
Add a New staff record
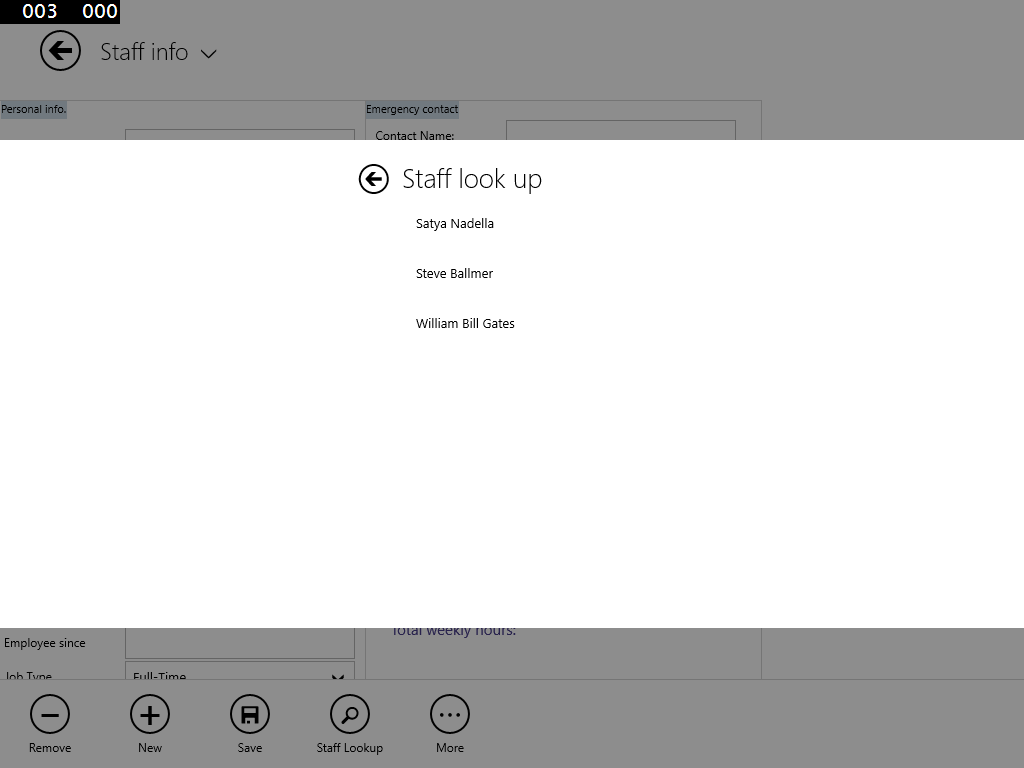[x=150, y=714]
